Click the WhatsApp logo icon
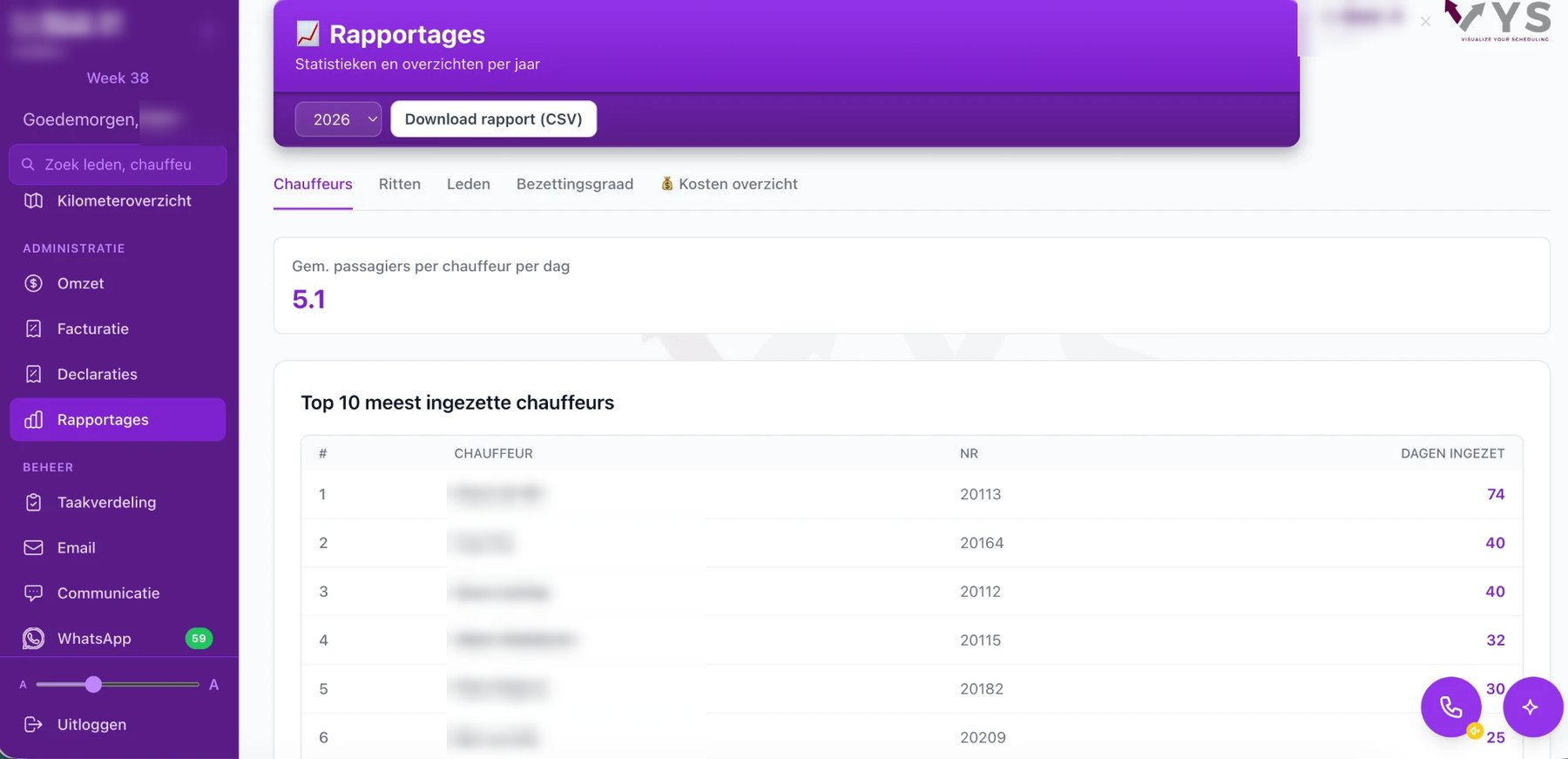This screenshot has width=1568, height=759. [x=33, y=638]
